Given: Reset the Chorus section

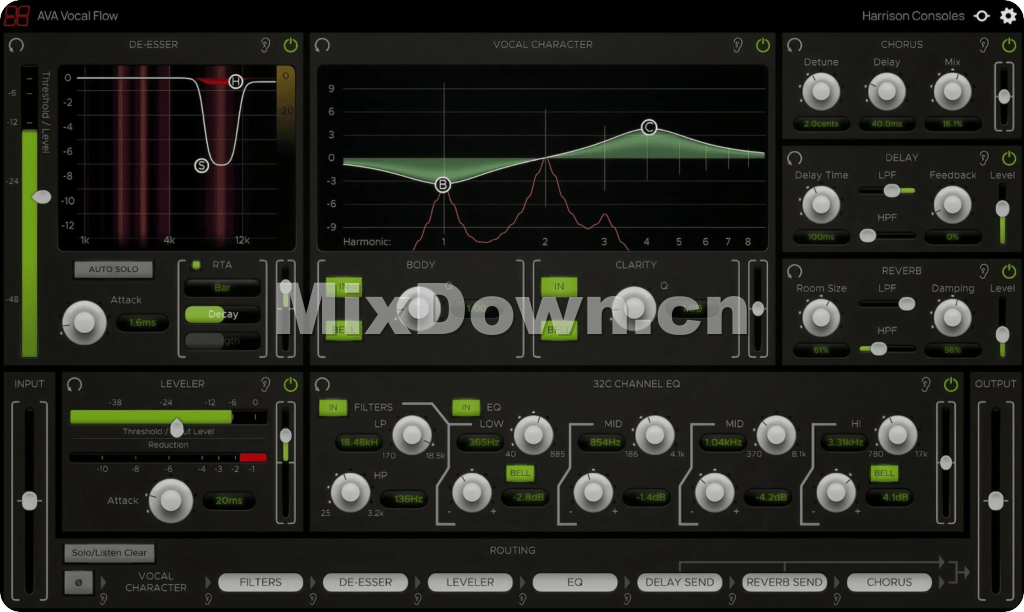Looking at the screenshot, I should tap(794, 44).
